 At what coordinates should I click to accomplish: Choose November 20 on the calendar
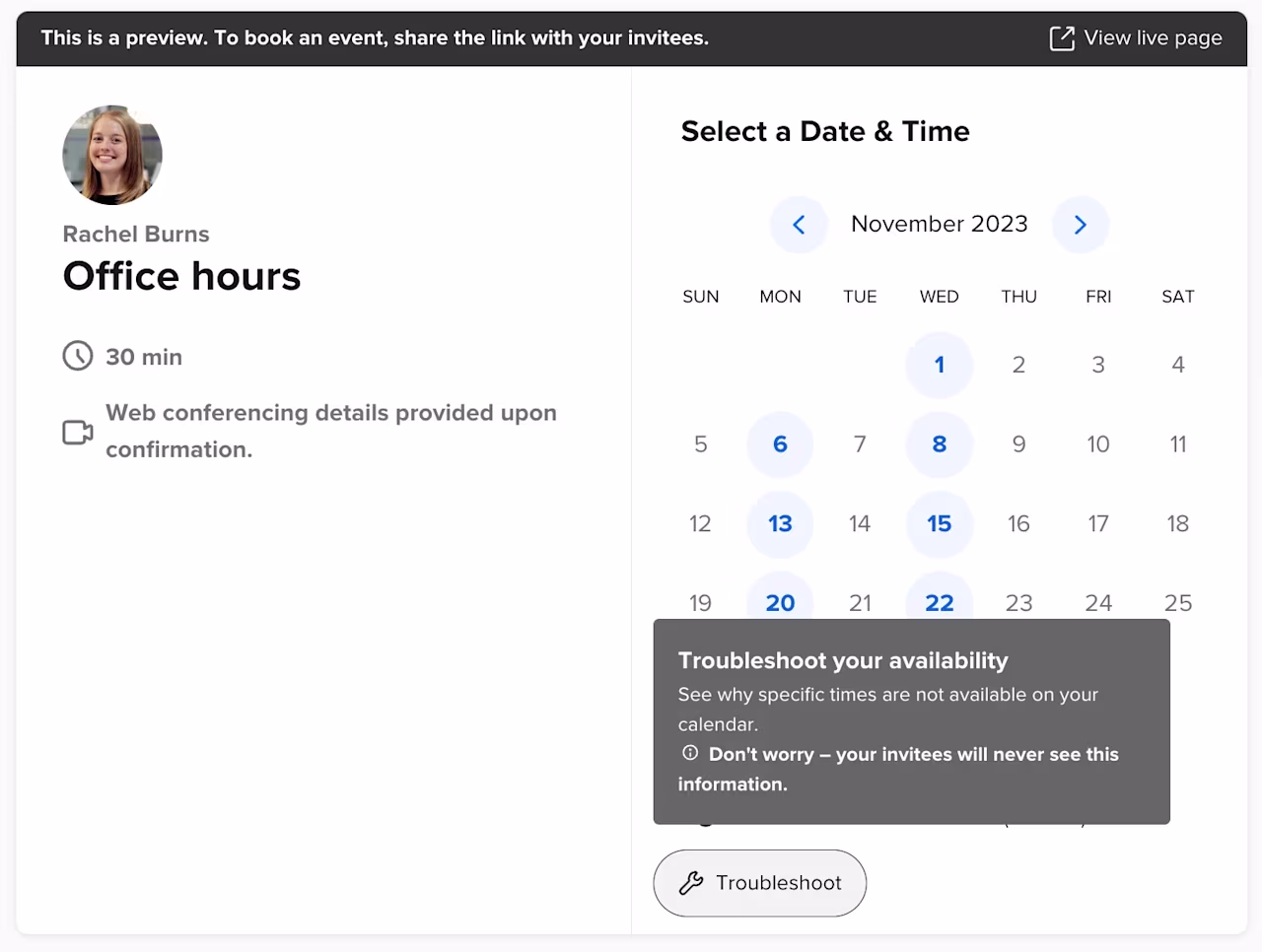click(780, 597)
